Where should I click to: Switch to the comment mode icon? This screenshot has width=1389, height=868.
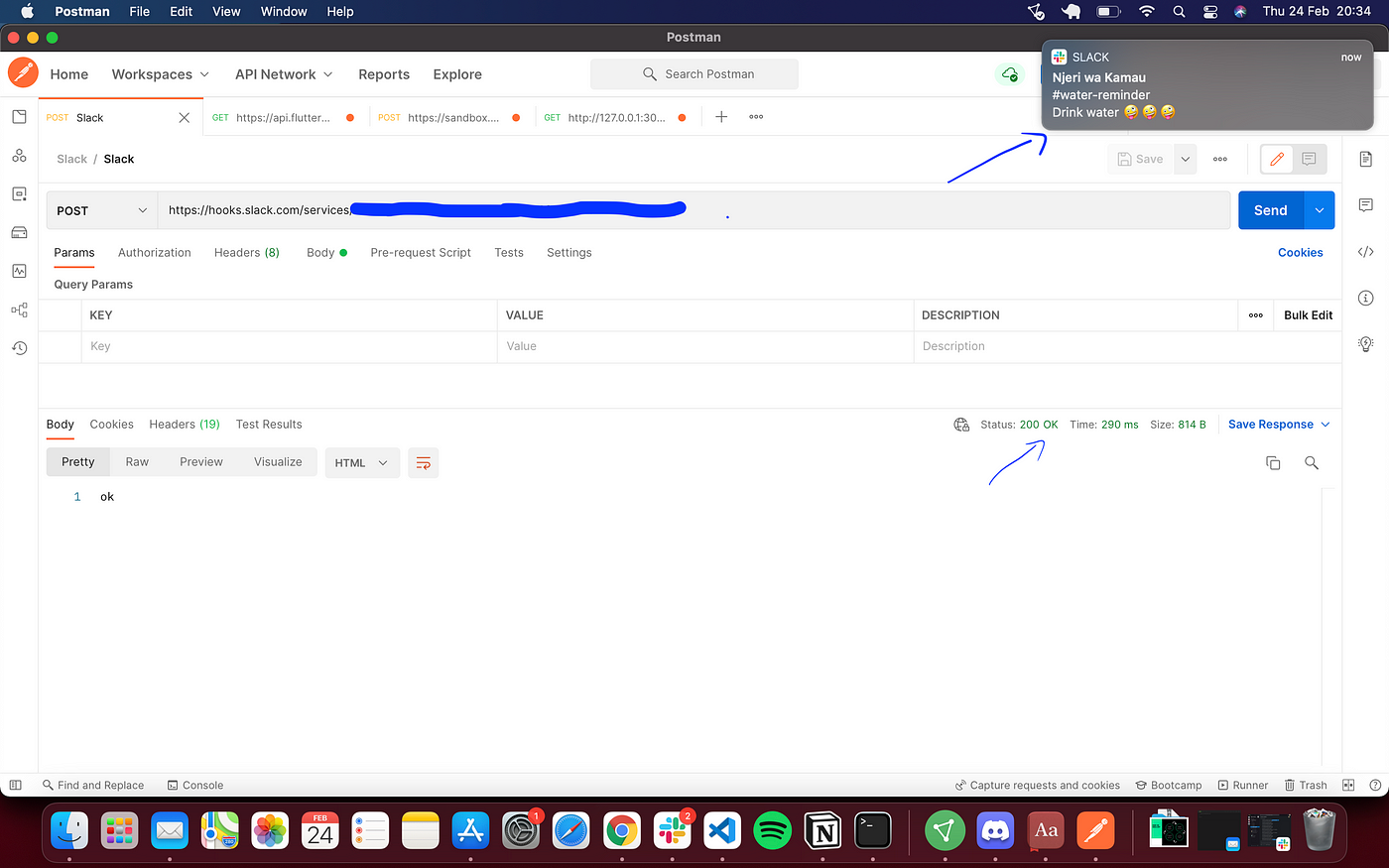coord(1309,159)
